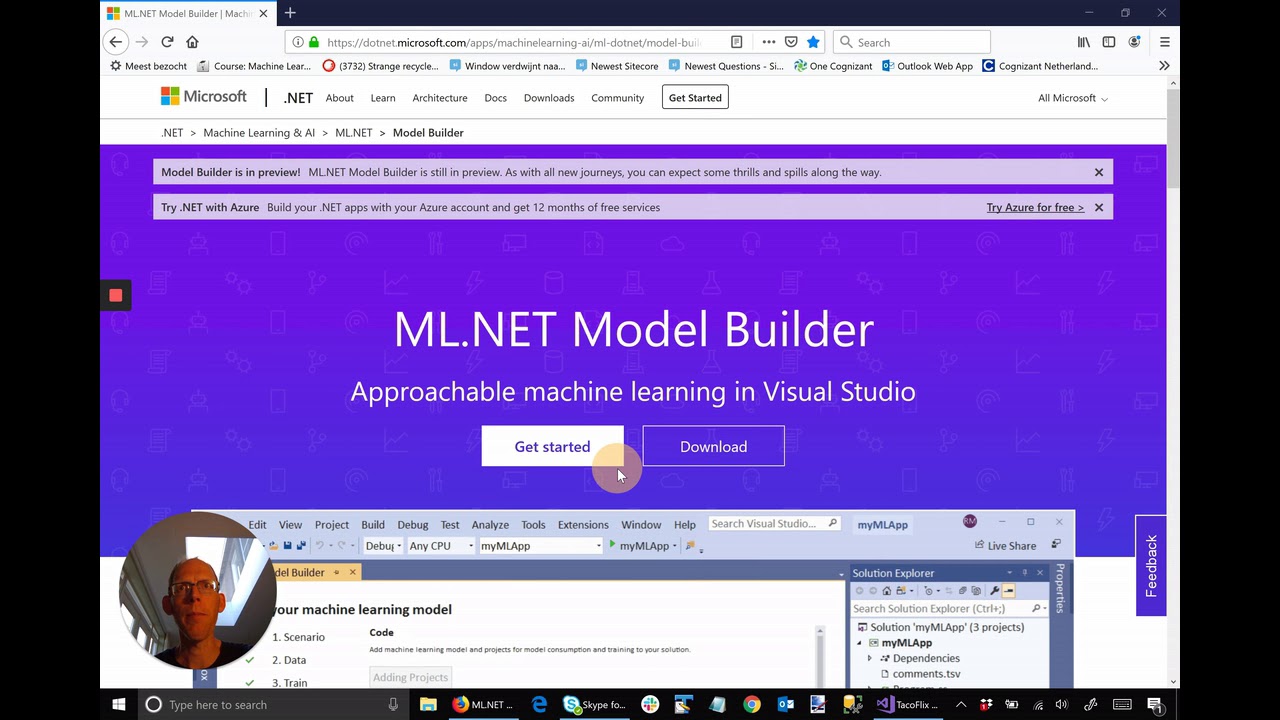
Task: Open Firefox hamburger menu
Action: (x=1164, y=42)
